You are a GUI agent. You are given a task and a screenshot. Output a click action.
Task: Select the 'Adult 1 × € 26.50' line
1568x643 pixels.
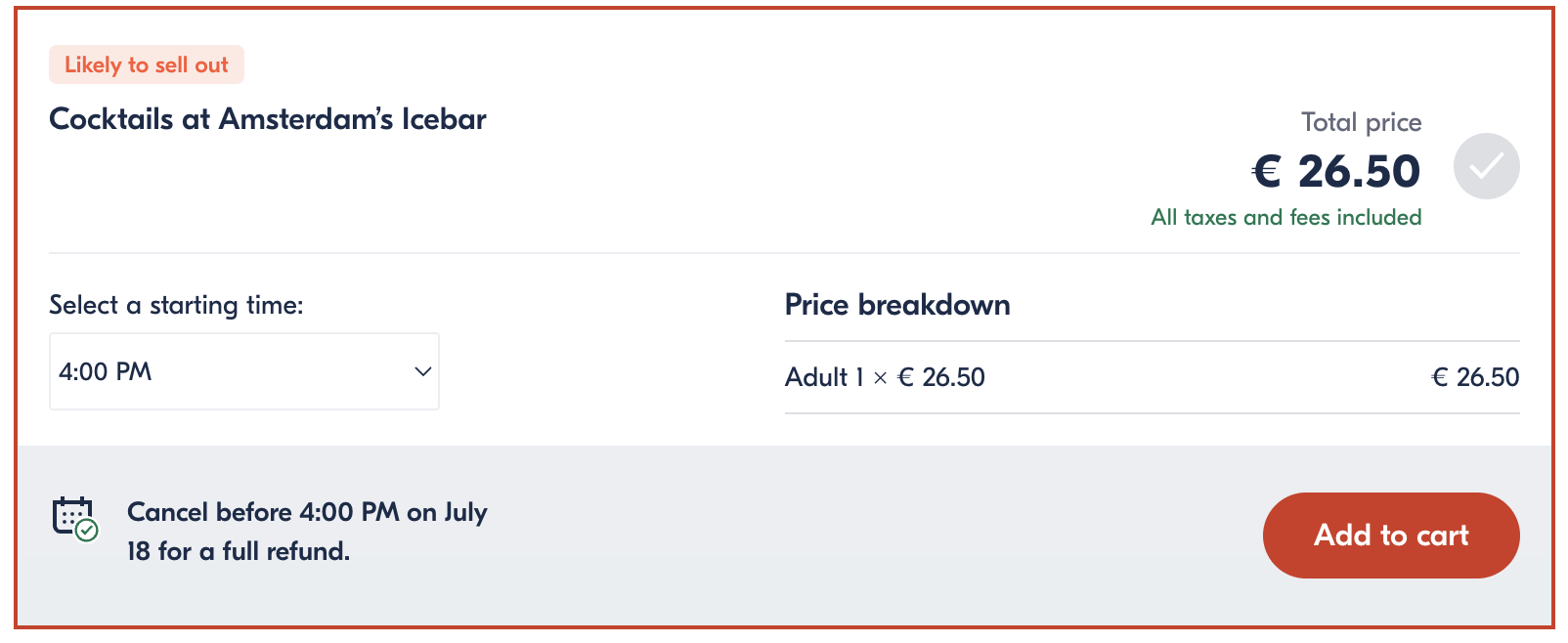click(885, 377)
